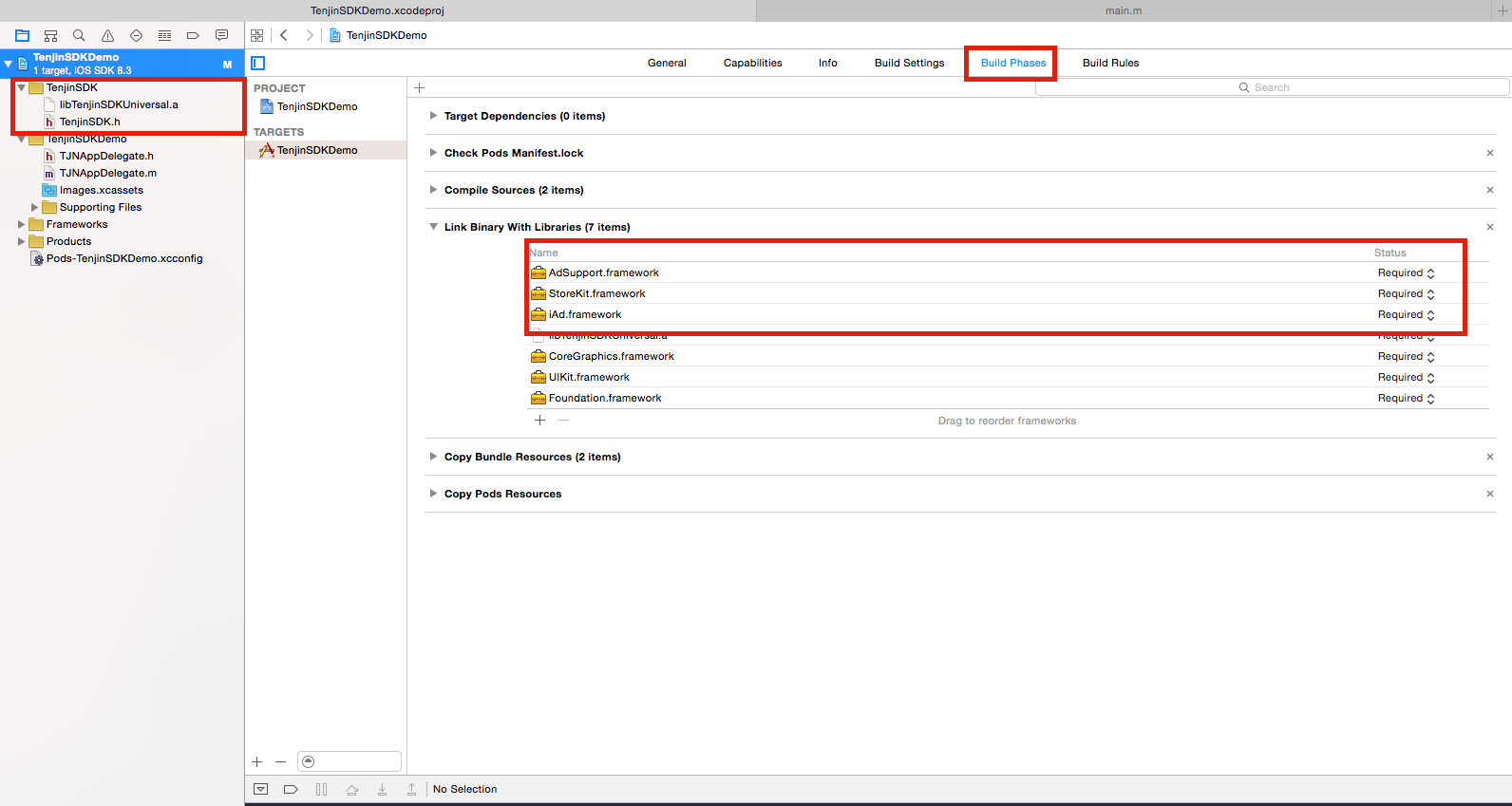Viewport: 1512px width, 806px height.
Task: Click the target filter field
Action: (350, 761)
